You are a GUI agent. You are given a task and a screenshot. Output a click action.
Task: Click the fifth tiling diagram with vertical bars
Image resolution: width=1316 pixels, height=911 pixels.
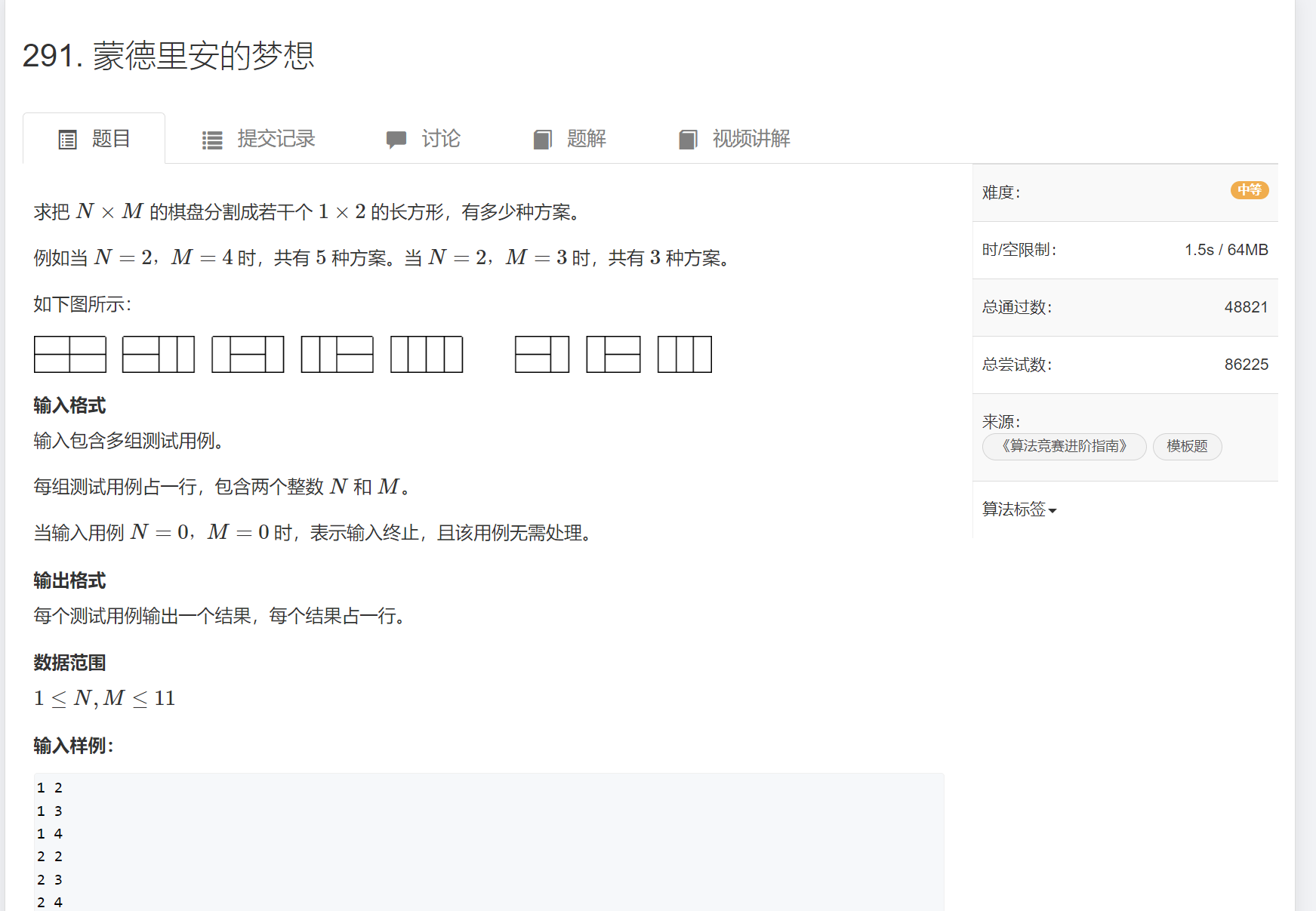click(x=427, y=354)
